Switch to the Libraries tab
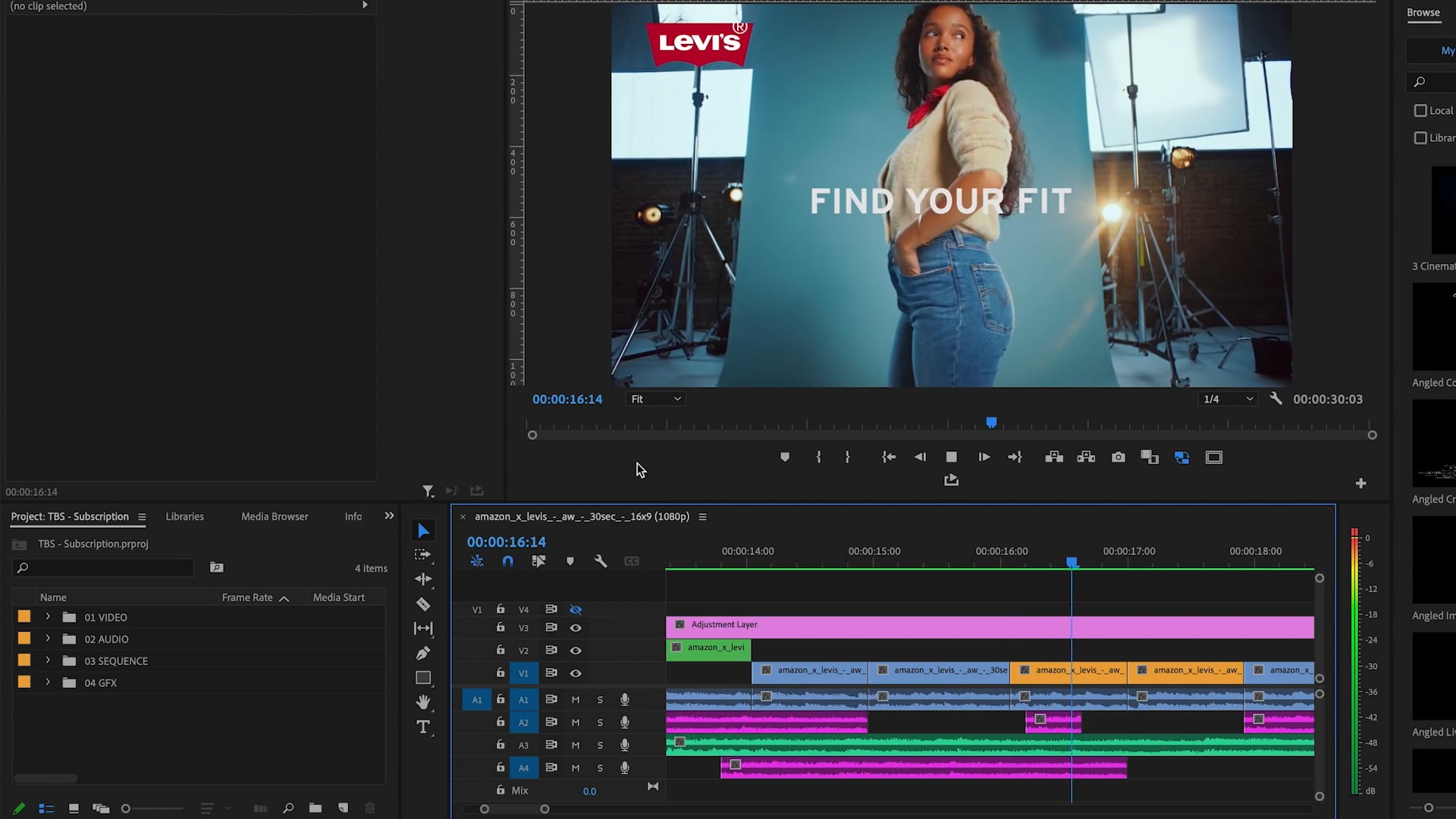 click(185, 516)
